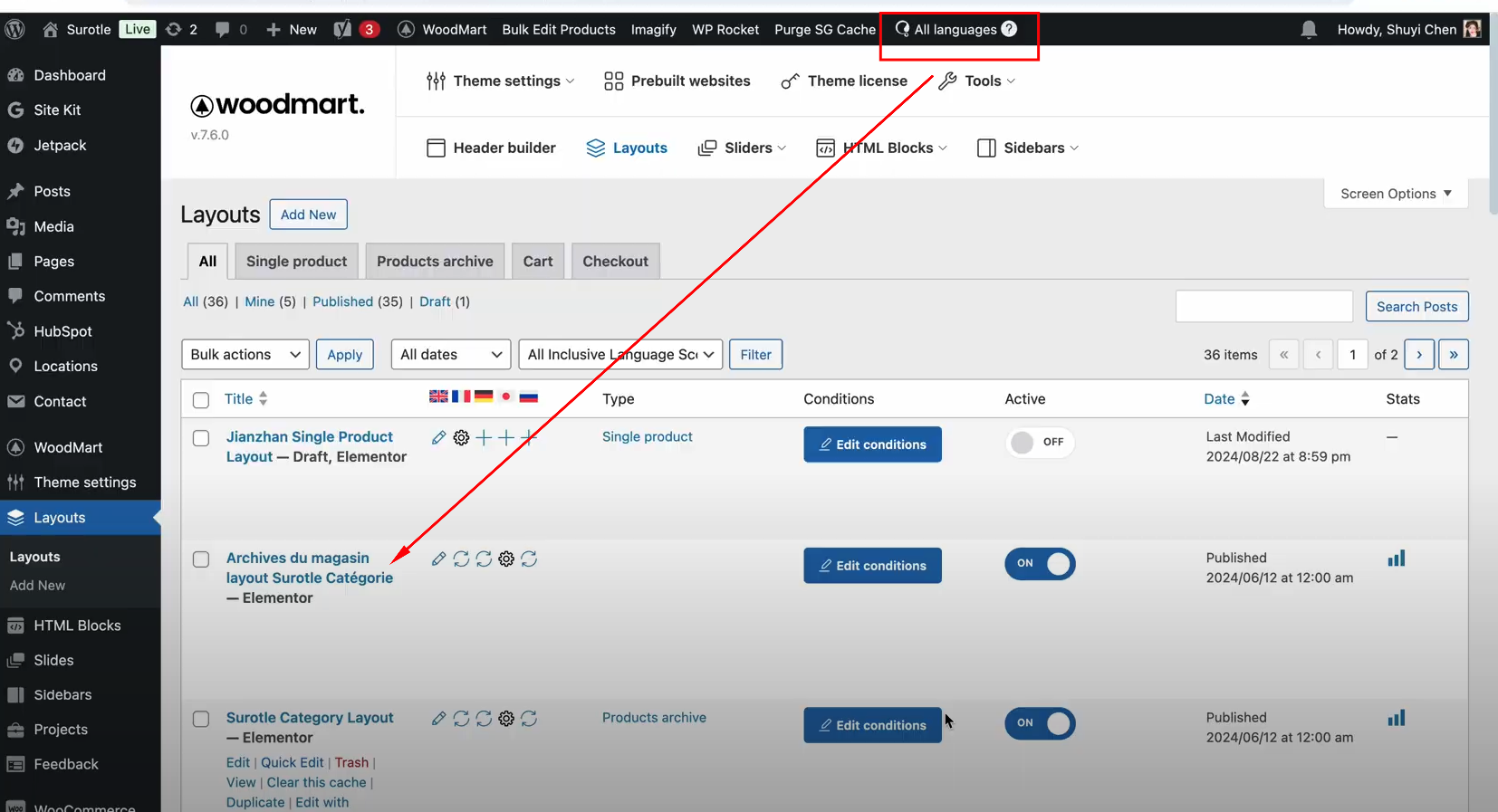Check the Surotle Category Layout row checkbox
Image resolution: width=1498 pixels, height=812 pixels.
pos(201,719)
